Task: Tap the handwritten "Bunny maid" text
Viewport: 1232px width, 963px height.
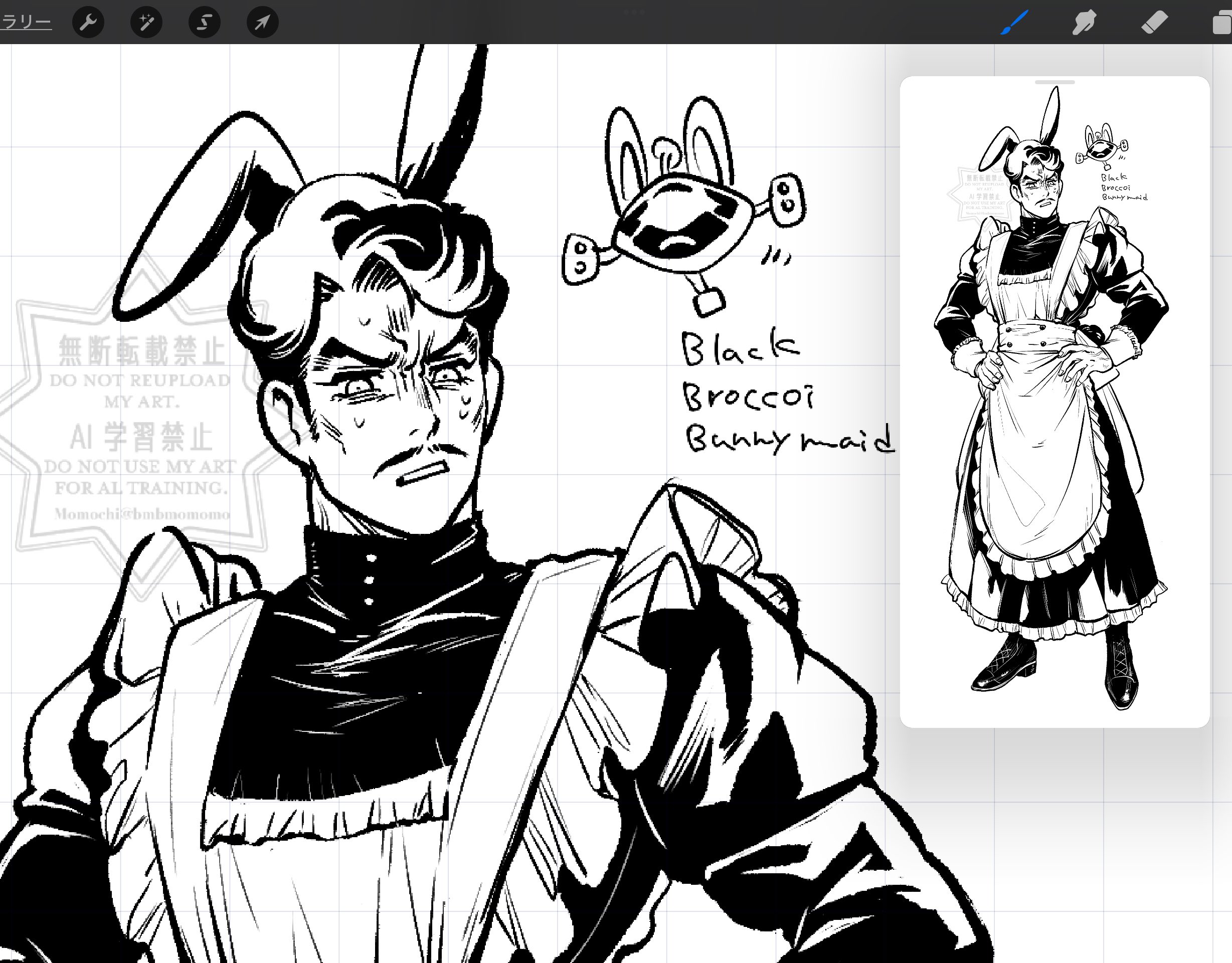Action: point(789,439)
